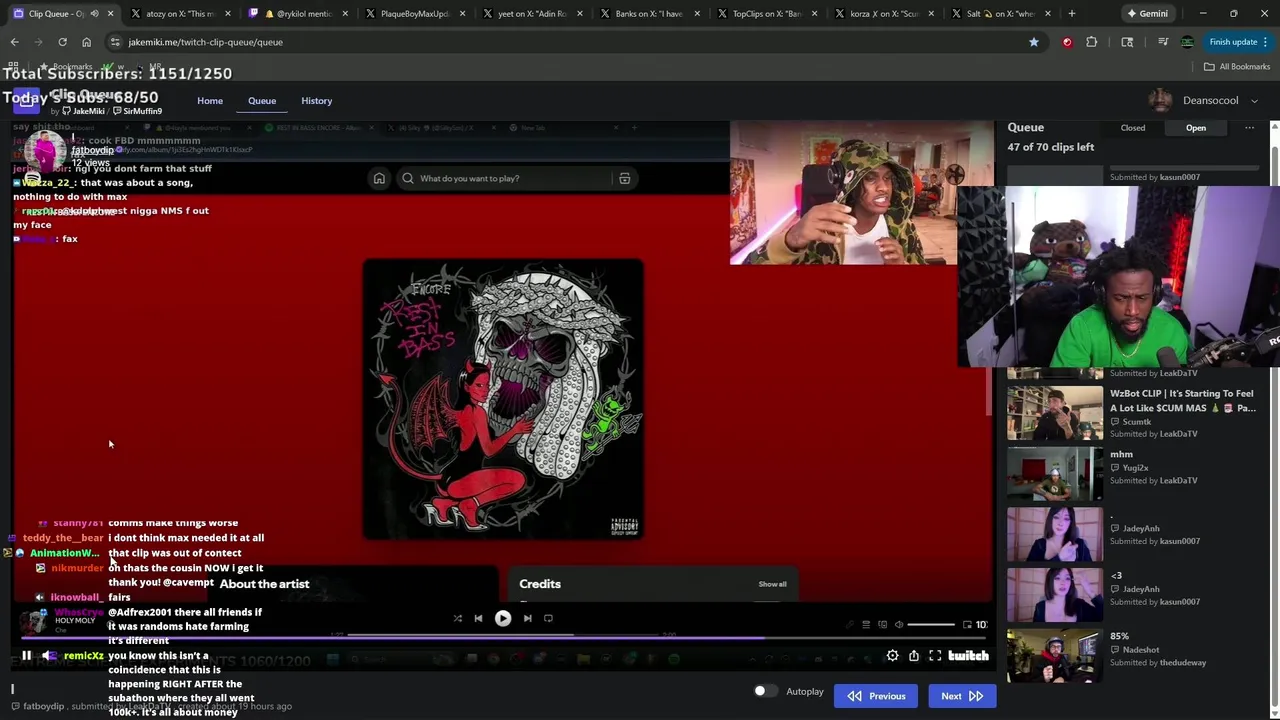Screen dimensions: 1280x720
Task: Open the browser extensions puzzle icon
Action: tap(1091, 42)
